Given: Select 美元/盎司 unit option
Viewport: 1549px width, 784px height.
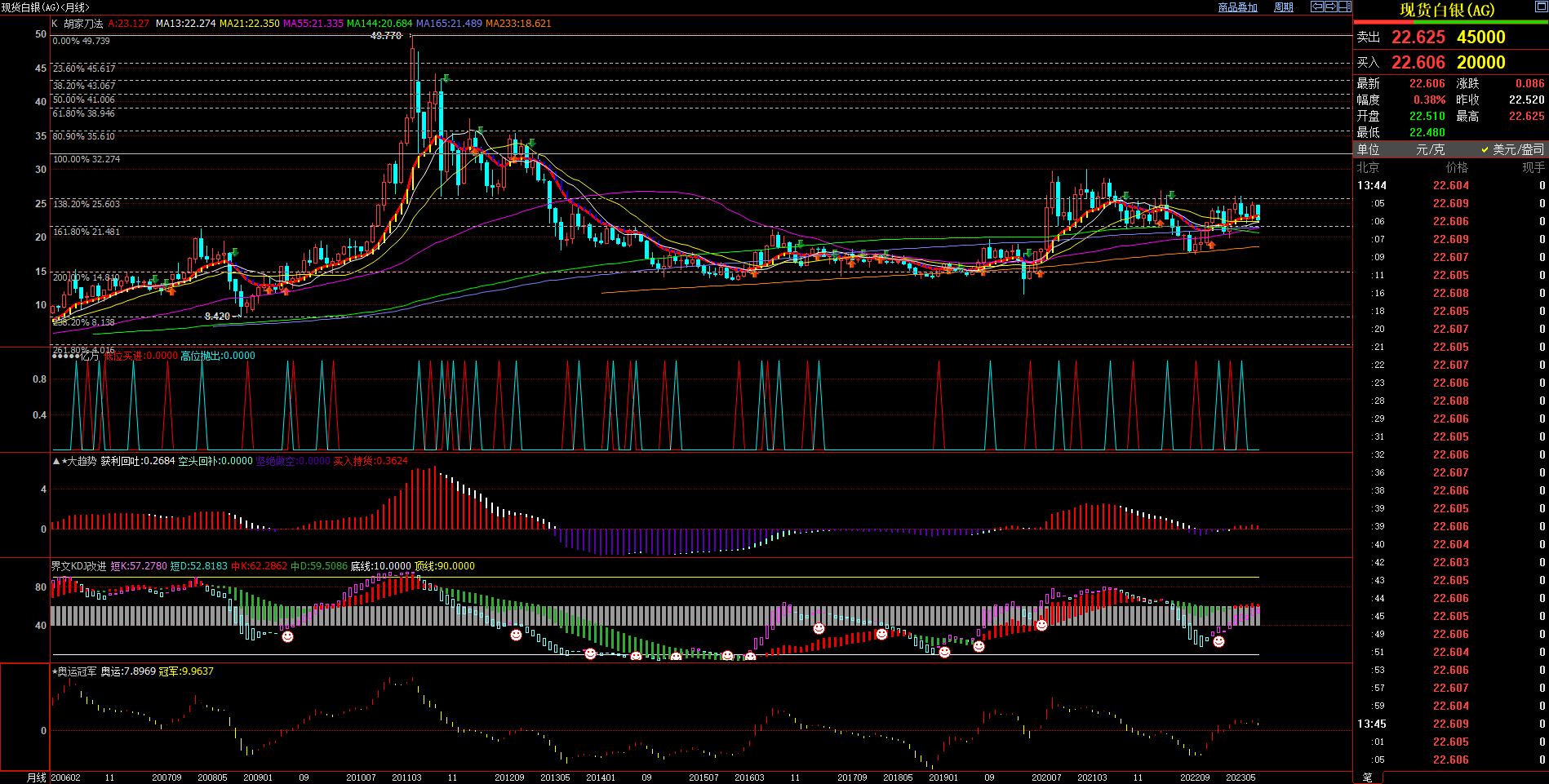Looking at the screenshot, I should point(1512,149).
